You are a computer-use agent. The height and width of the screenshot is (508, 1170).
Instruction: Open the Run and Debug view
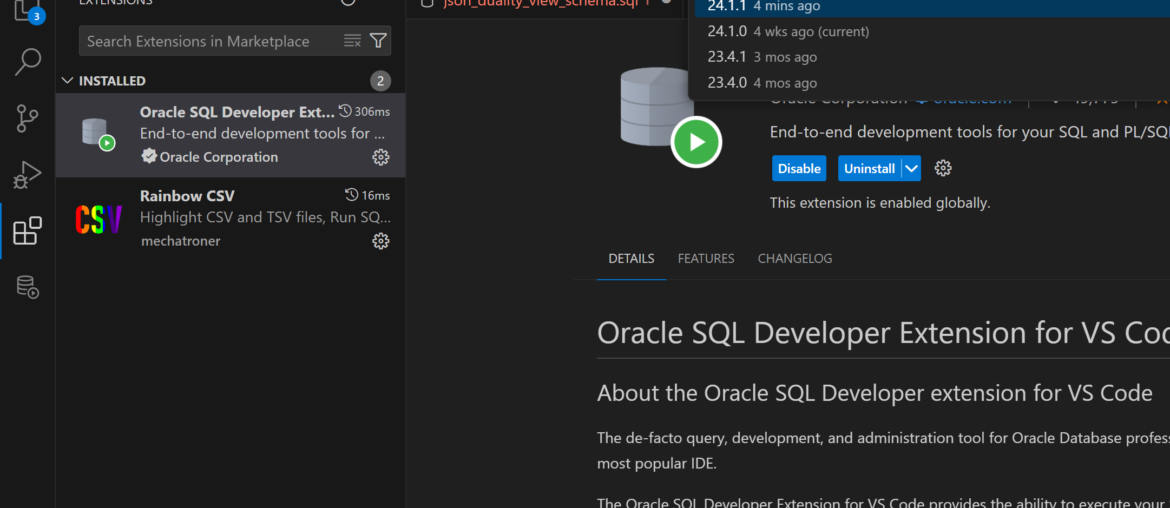(x=28, y=175)
